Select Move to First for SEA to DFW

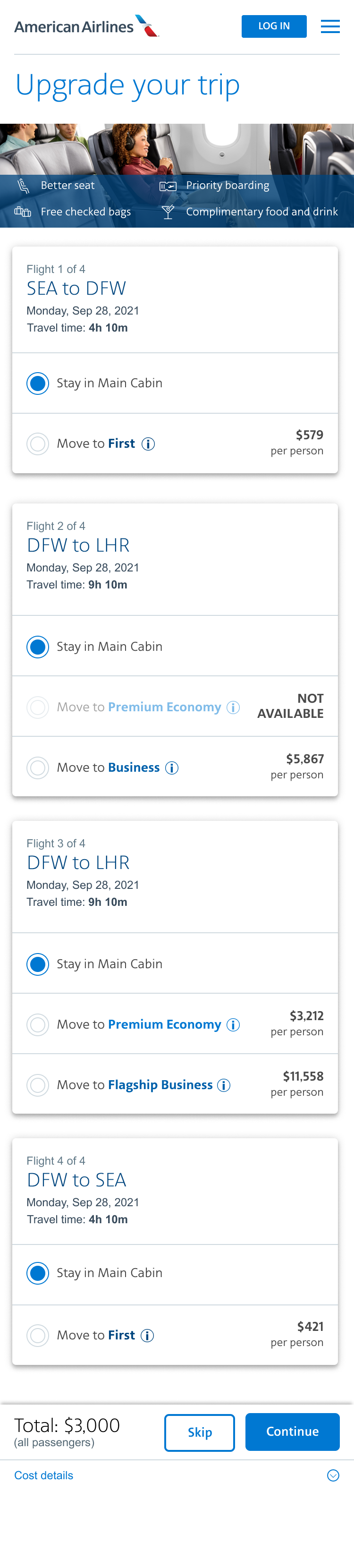point(38,444)
